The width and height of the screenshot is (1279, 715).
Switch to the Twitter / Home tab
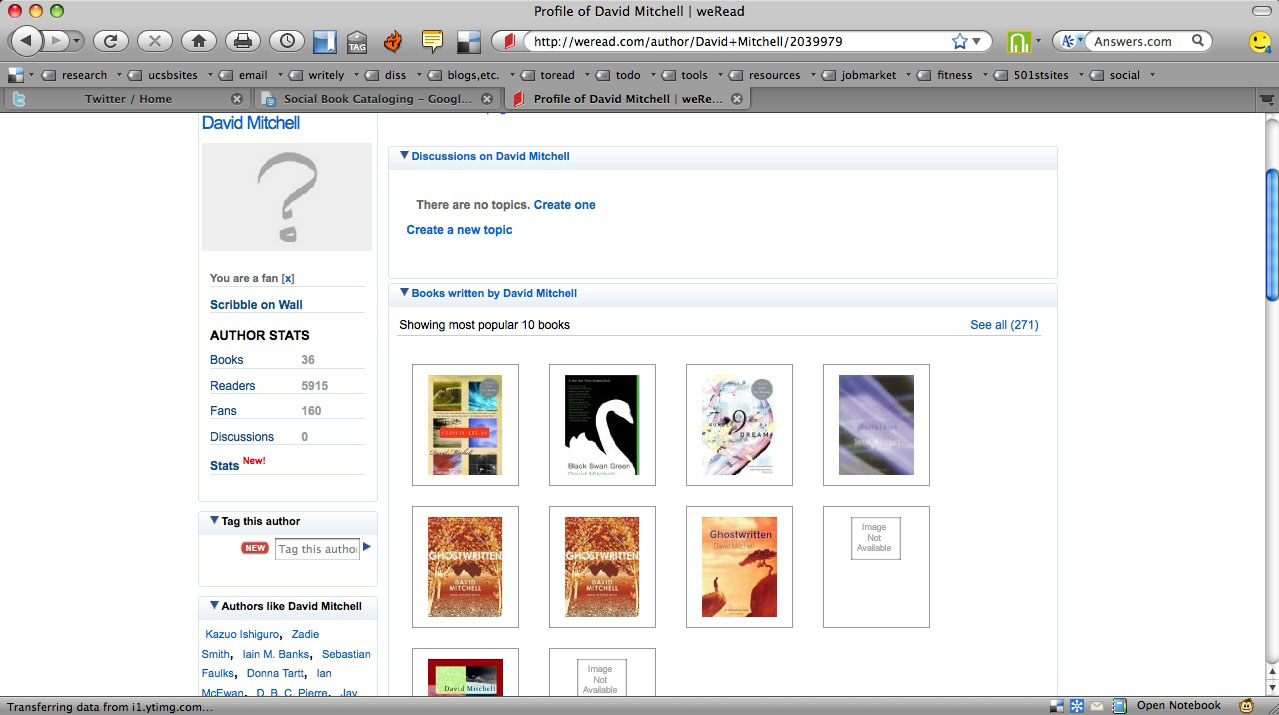point(127,99)
